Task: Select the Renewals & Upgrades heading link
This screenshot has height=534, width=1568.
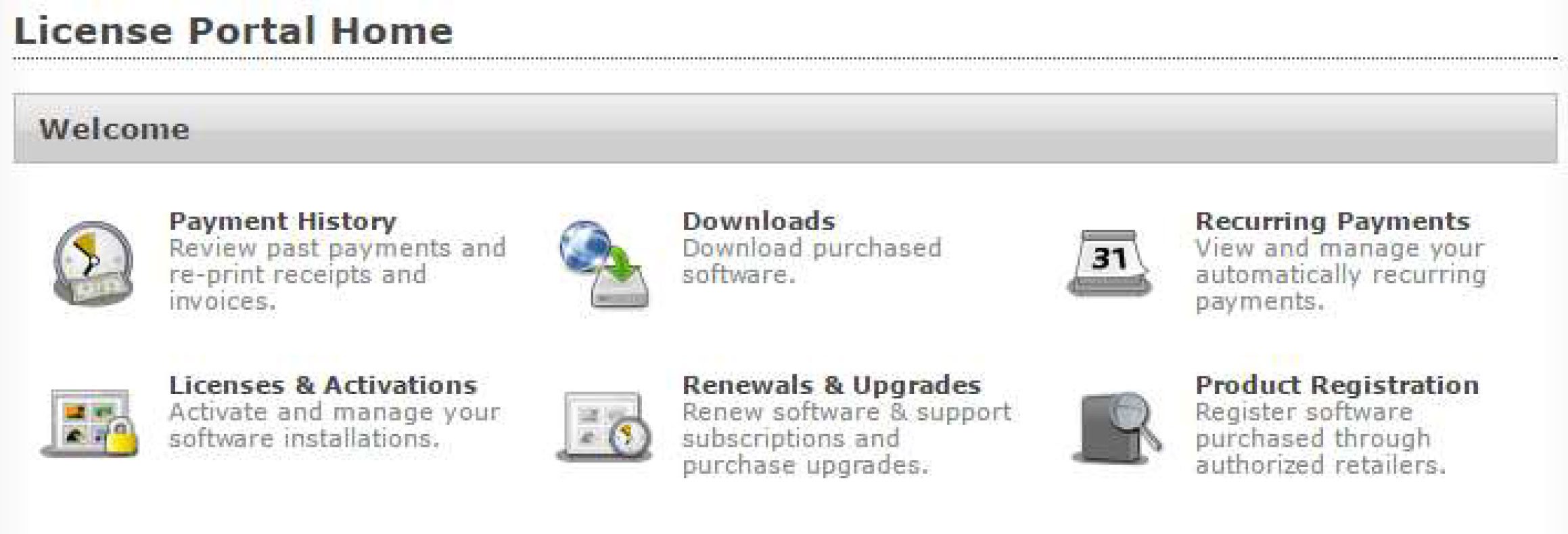Action: point(831,385)
